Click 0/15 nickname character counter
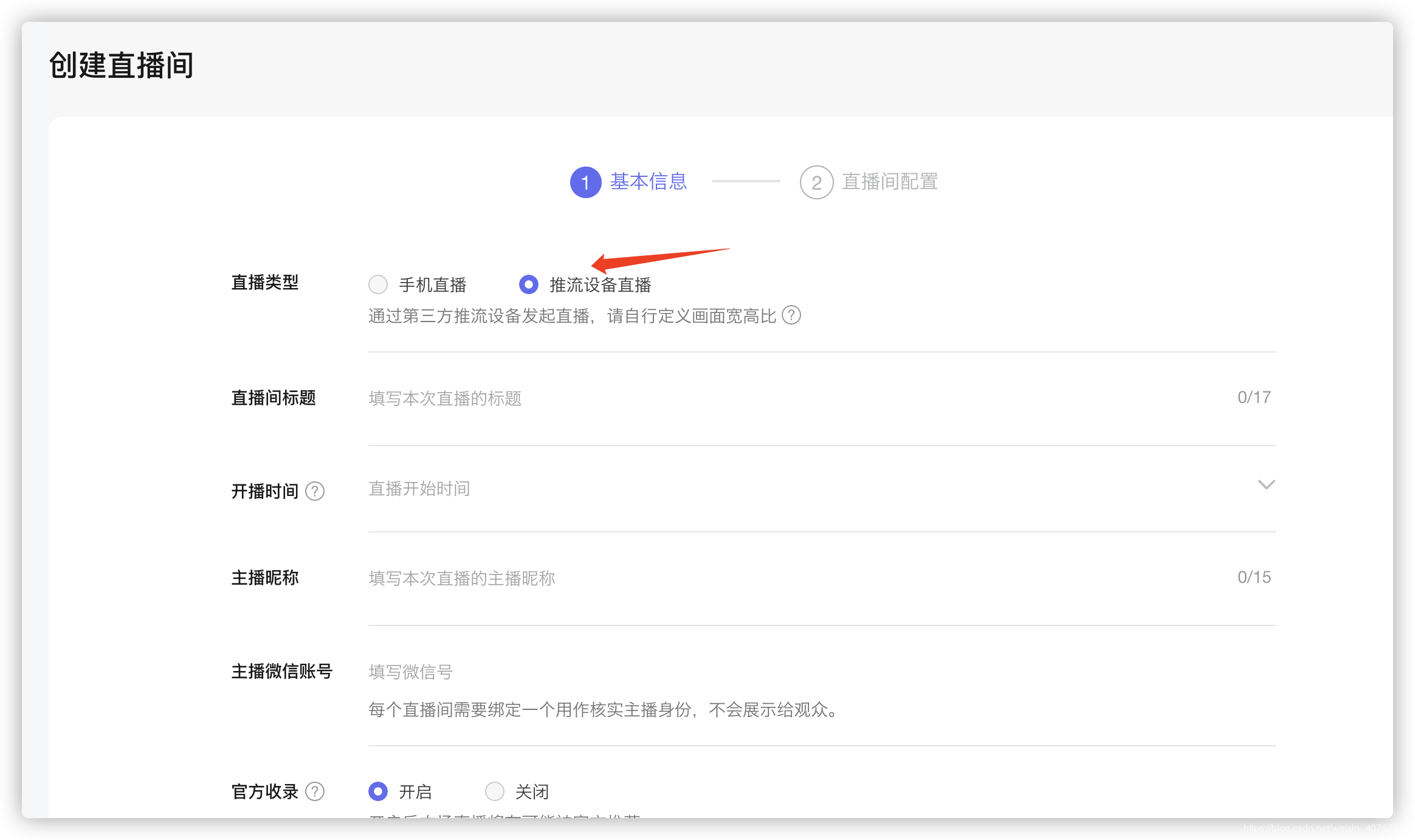This screenshot has height=840, width=1415. (1254, 577)
